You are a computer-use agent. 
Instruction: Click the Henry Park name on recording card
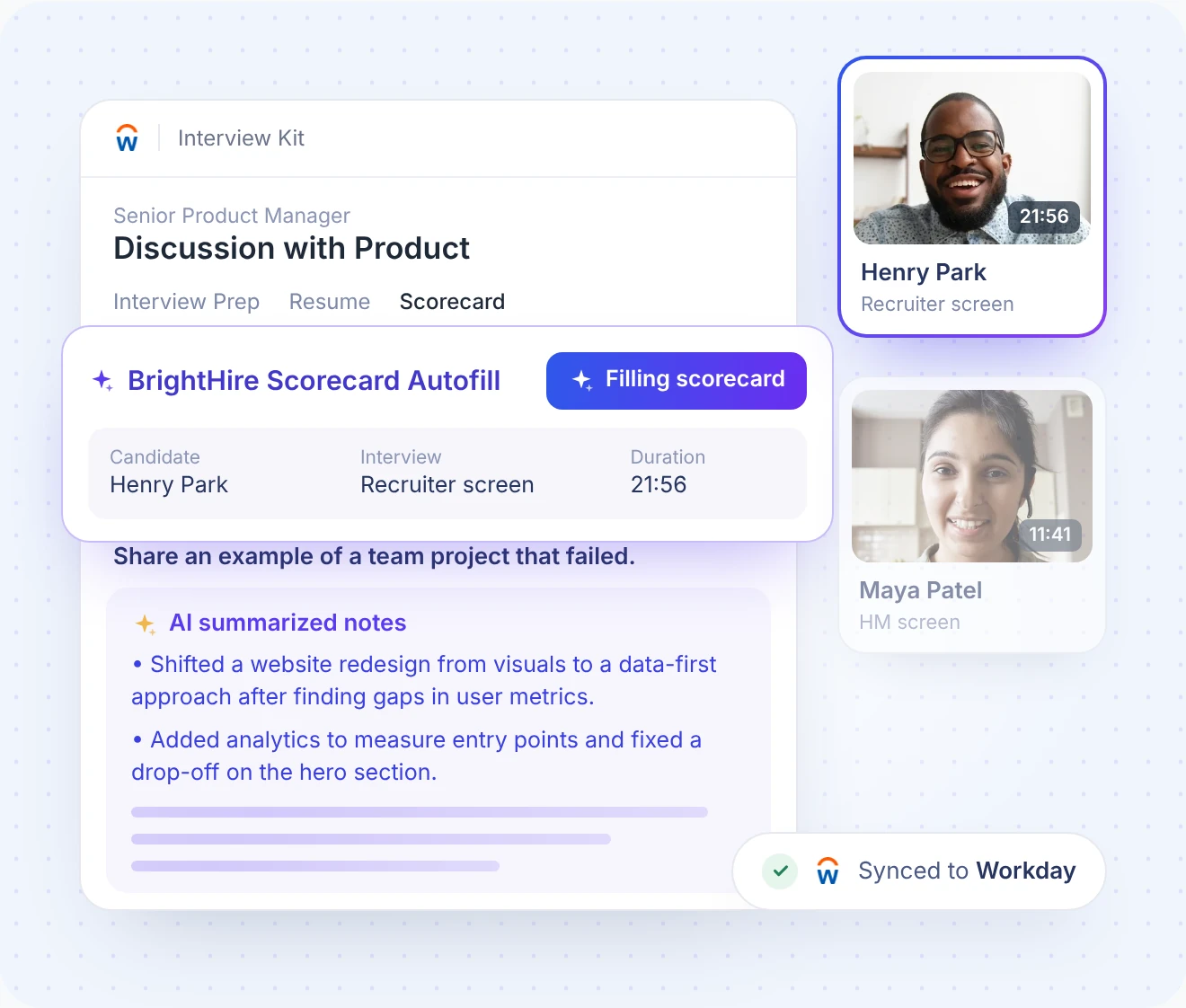(923, 272)
